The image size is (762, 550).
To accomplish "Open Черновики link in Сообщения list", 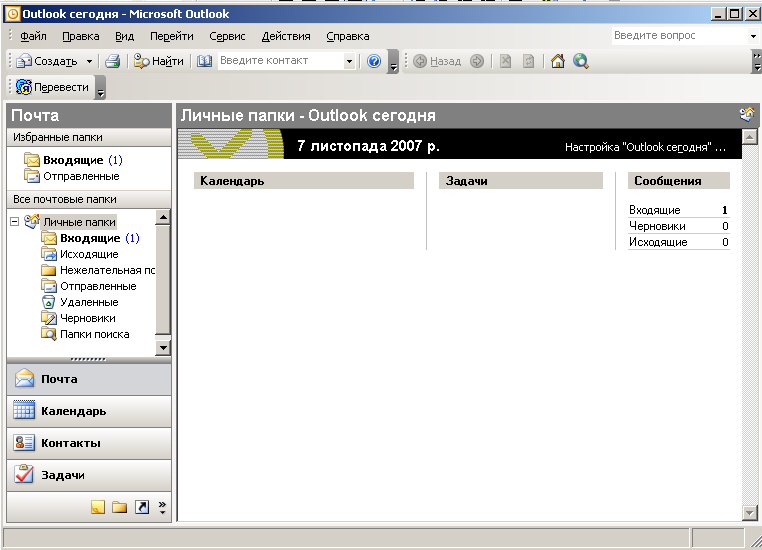I will [657, 226].
